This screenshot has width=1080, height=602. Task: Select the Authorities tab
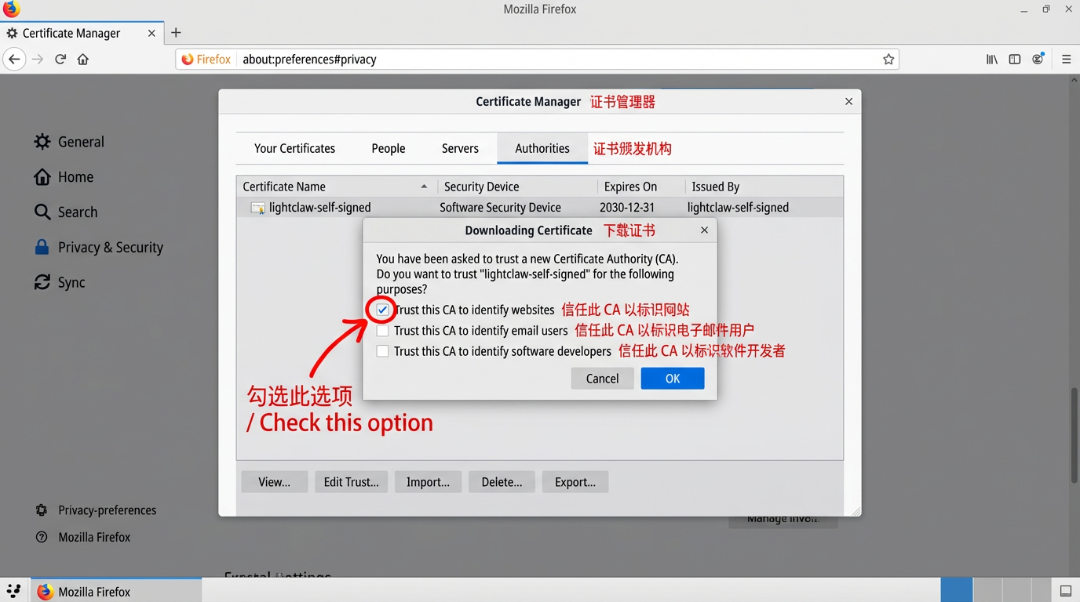pos(542,149)
